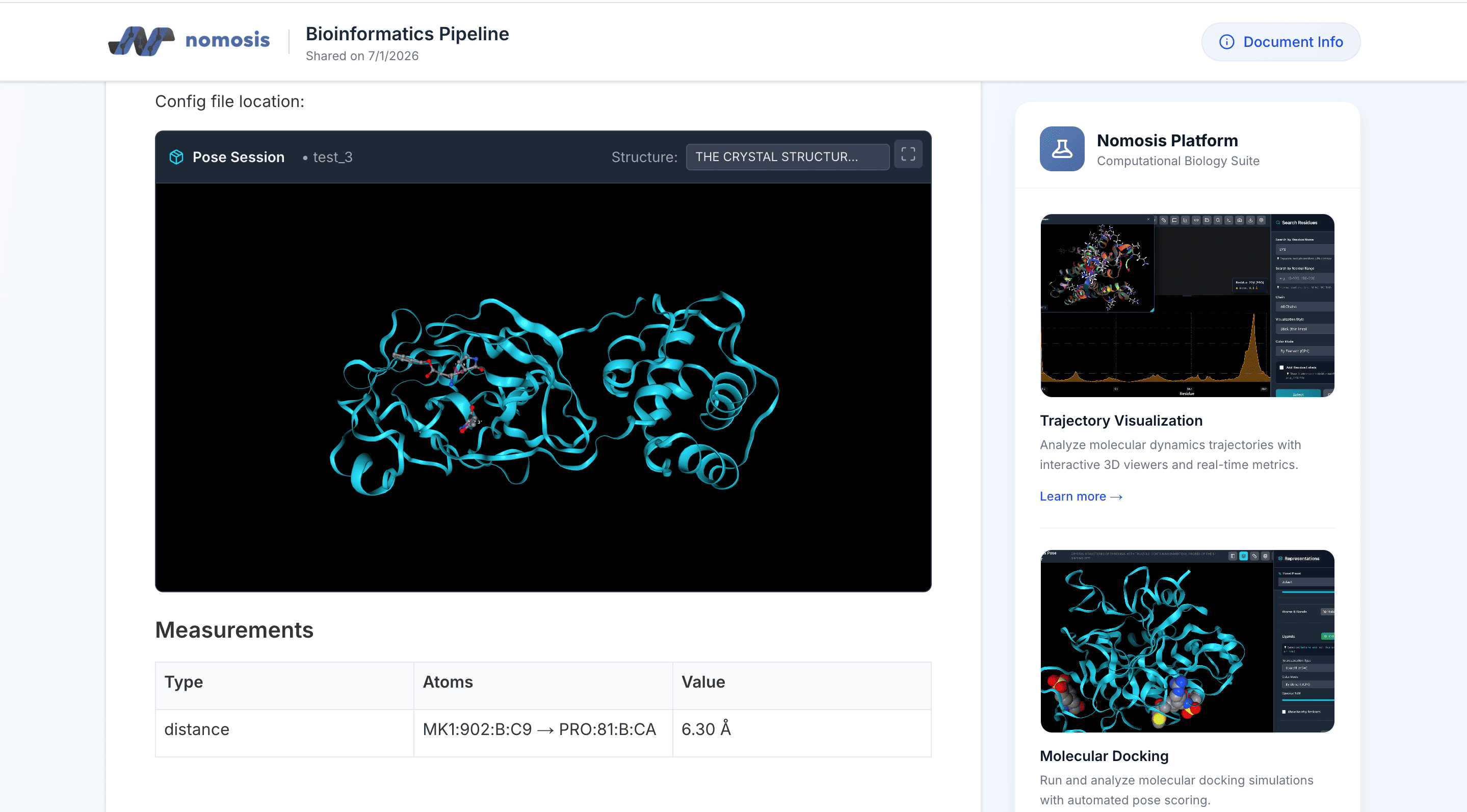Click the nomosis wordmark text
The image size is (1467, 812).
(227, 40)
